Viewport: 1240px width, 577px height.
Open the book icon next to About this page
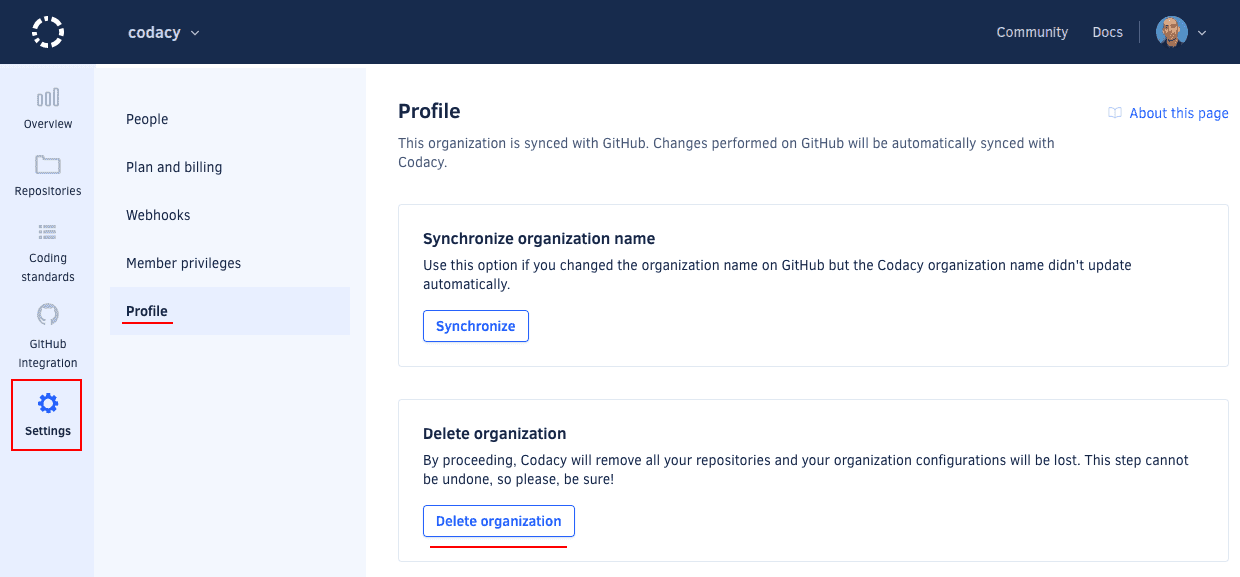tap(1114, 113)
